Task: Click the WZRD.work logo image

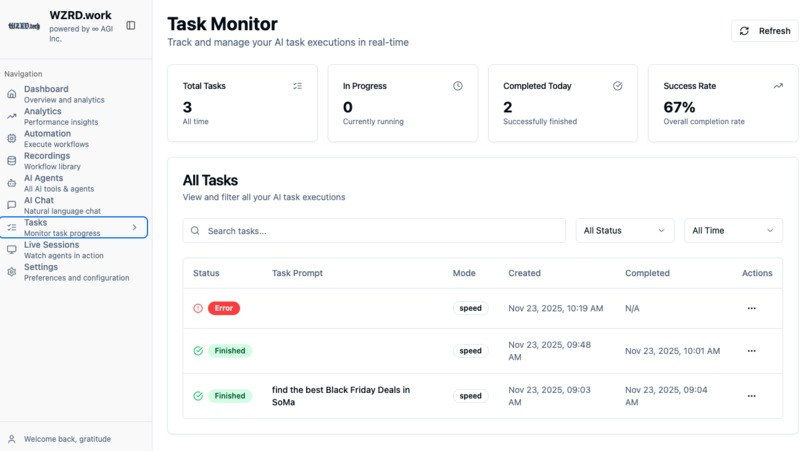Action: click(x=24, y=26)
